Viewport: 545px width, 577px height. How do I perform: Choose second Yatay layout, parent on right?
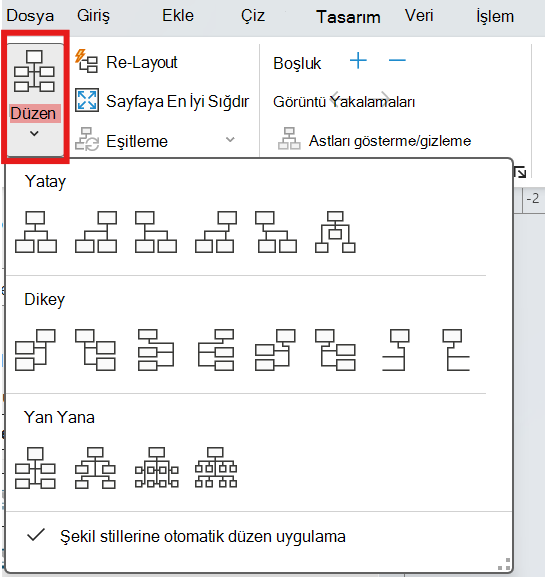(x=96, y=232)
